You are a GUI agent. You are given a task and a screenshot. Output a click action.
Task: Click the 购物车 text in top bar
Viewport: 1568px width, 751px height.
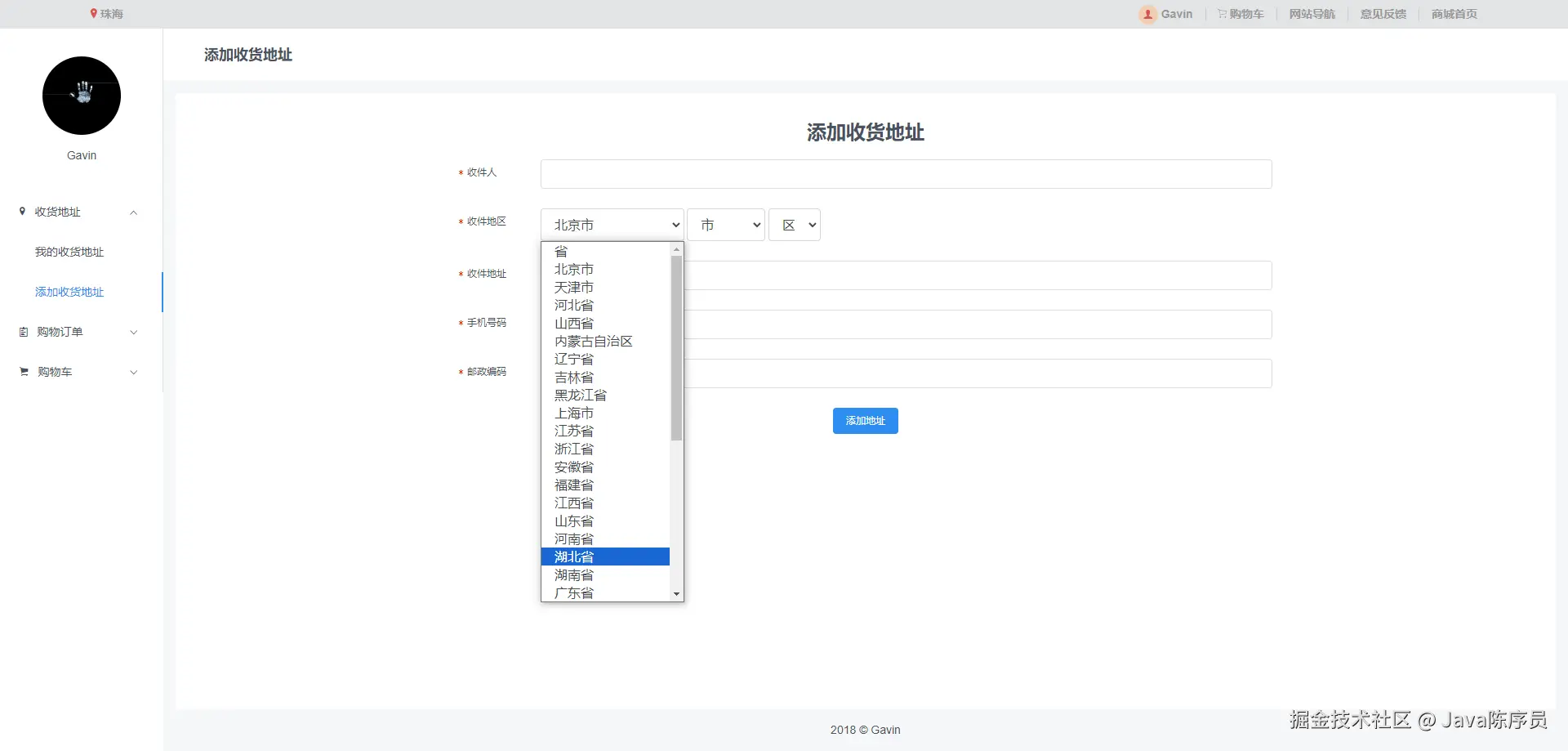(x=1246, y=14)
